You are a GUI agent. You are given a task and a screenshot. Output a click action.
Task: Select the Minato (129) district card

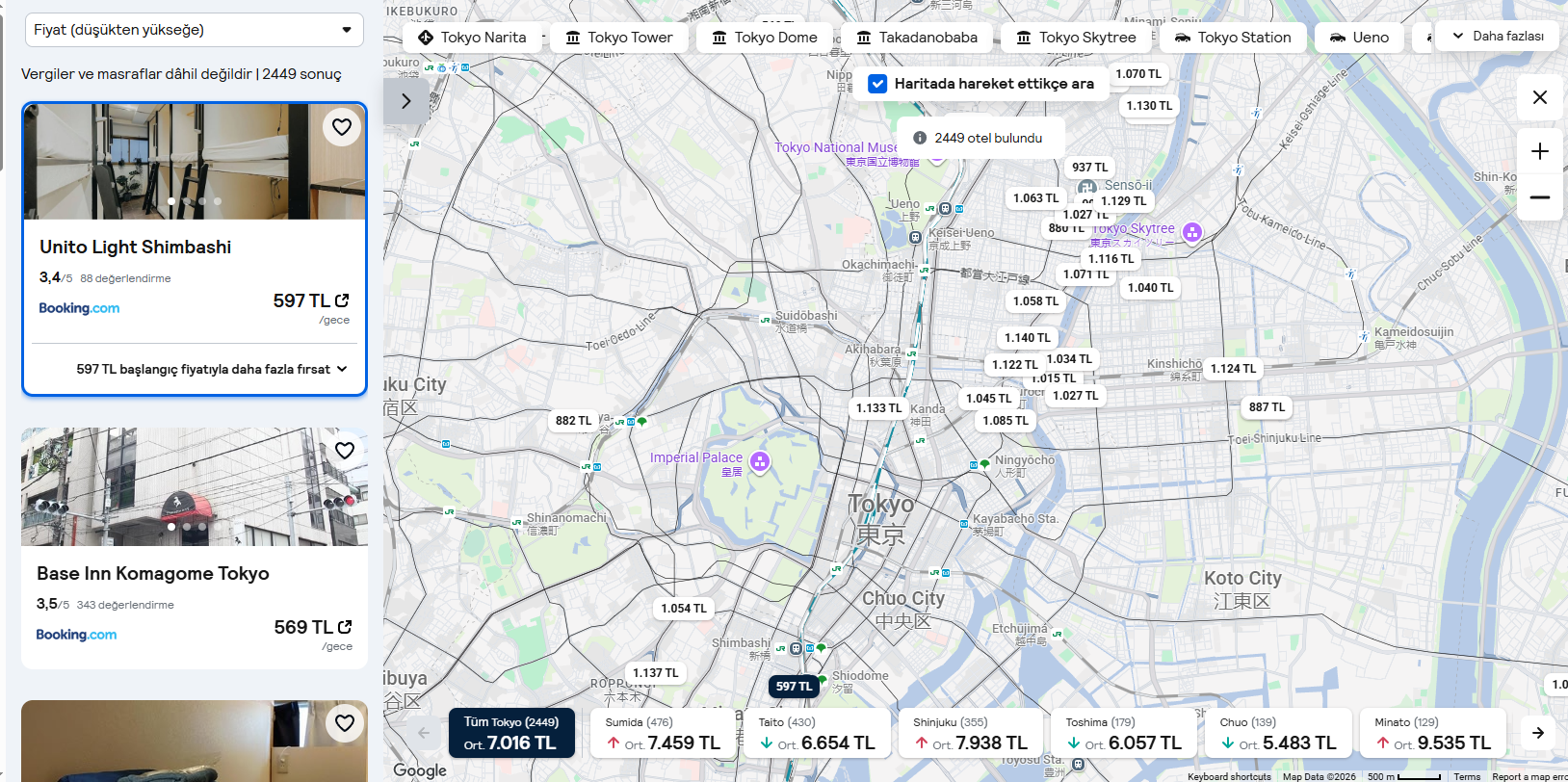[1433, 733]
